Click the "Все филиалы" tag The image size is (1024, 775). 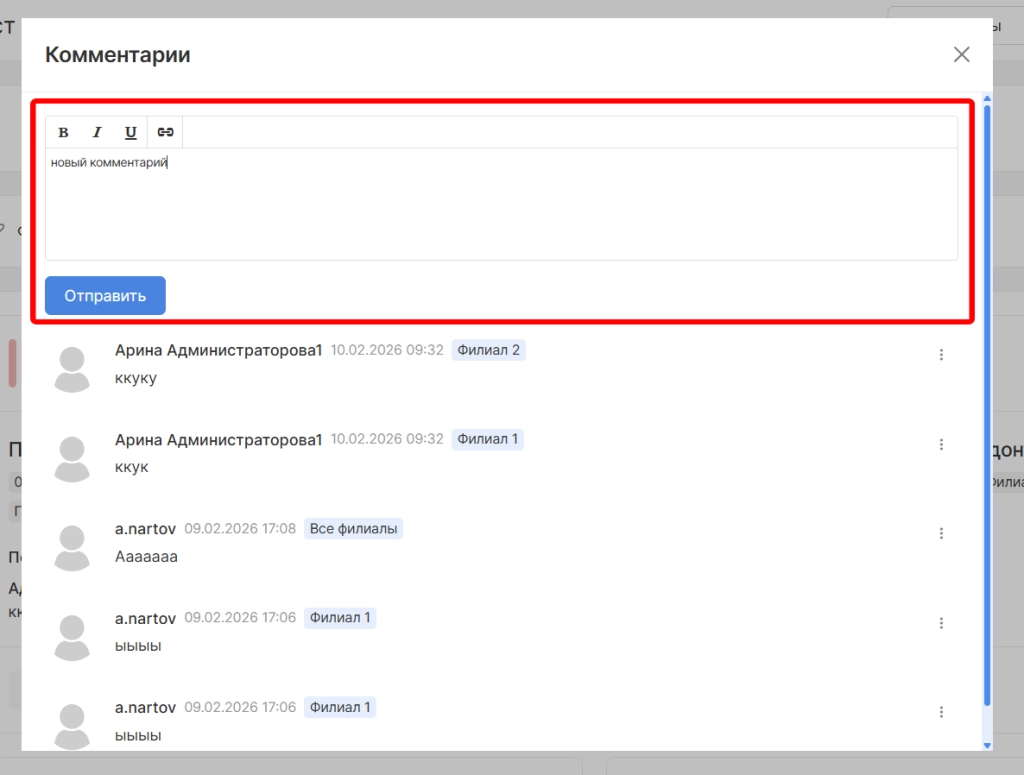[x=353, y=529]
